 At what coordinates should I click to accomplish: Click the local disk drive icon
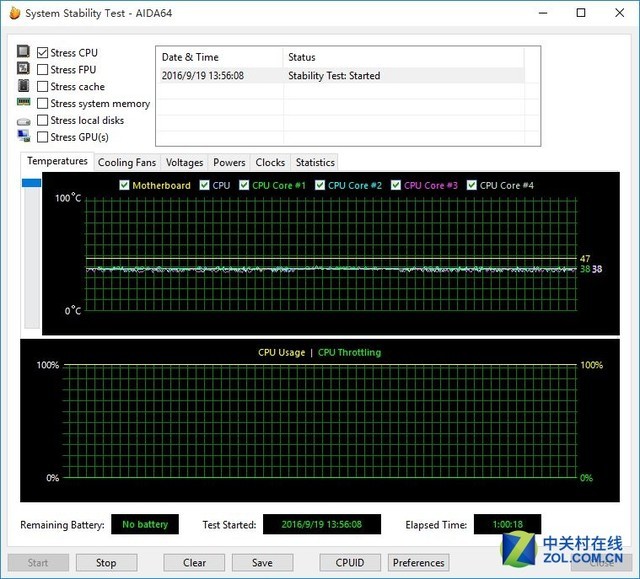tap(24, 122)
